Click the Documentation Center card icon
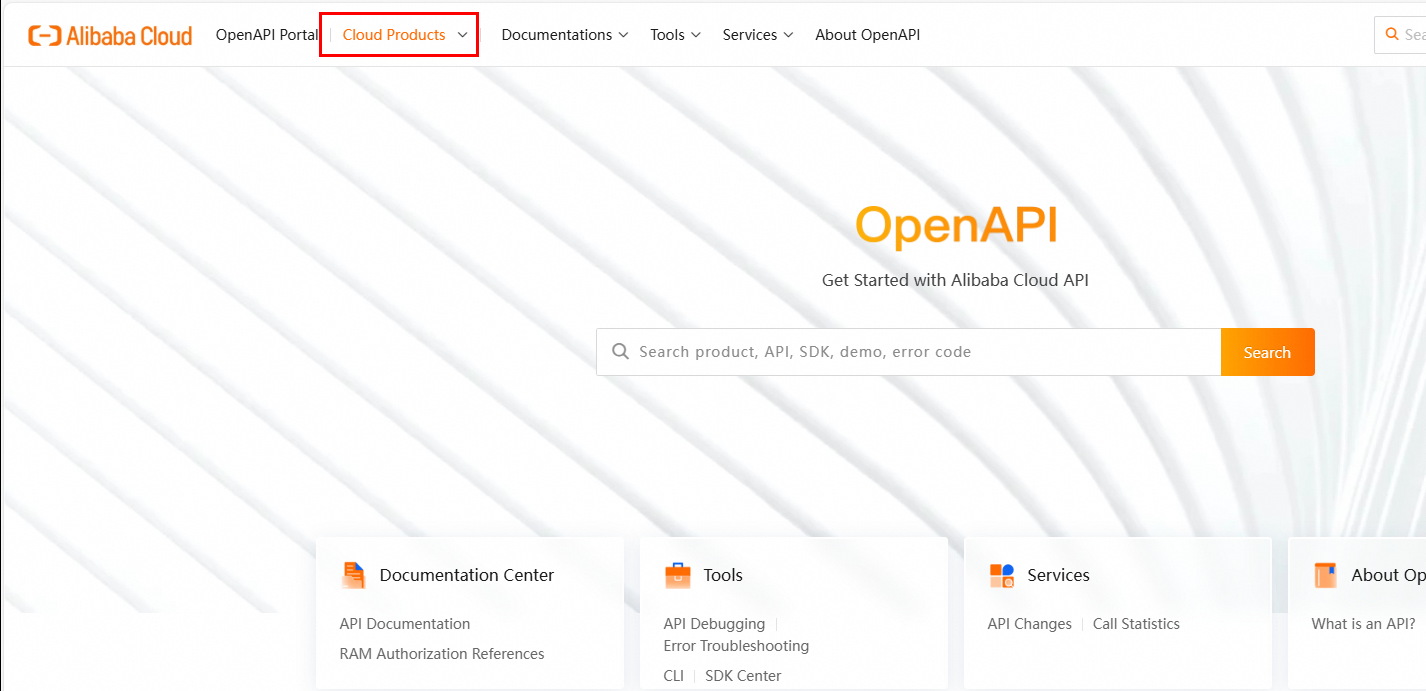Viewport: 1426px width, 691px height. pos(353,575)
